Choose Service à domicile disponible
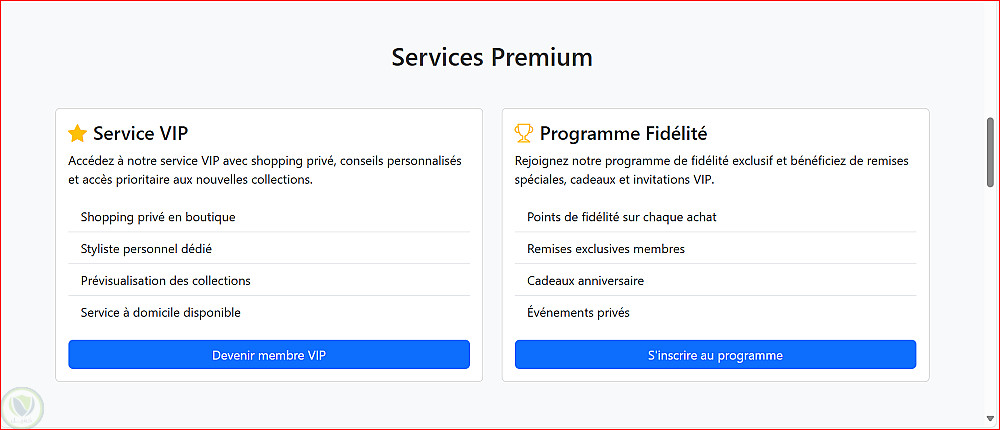1000x430 pixels. coord(161,313)
